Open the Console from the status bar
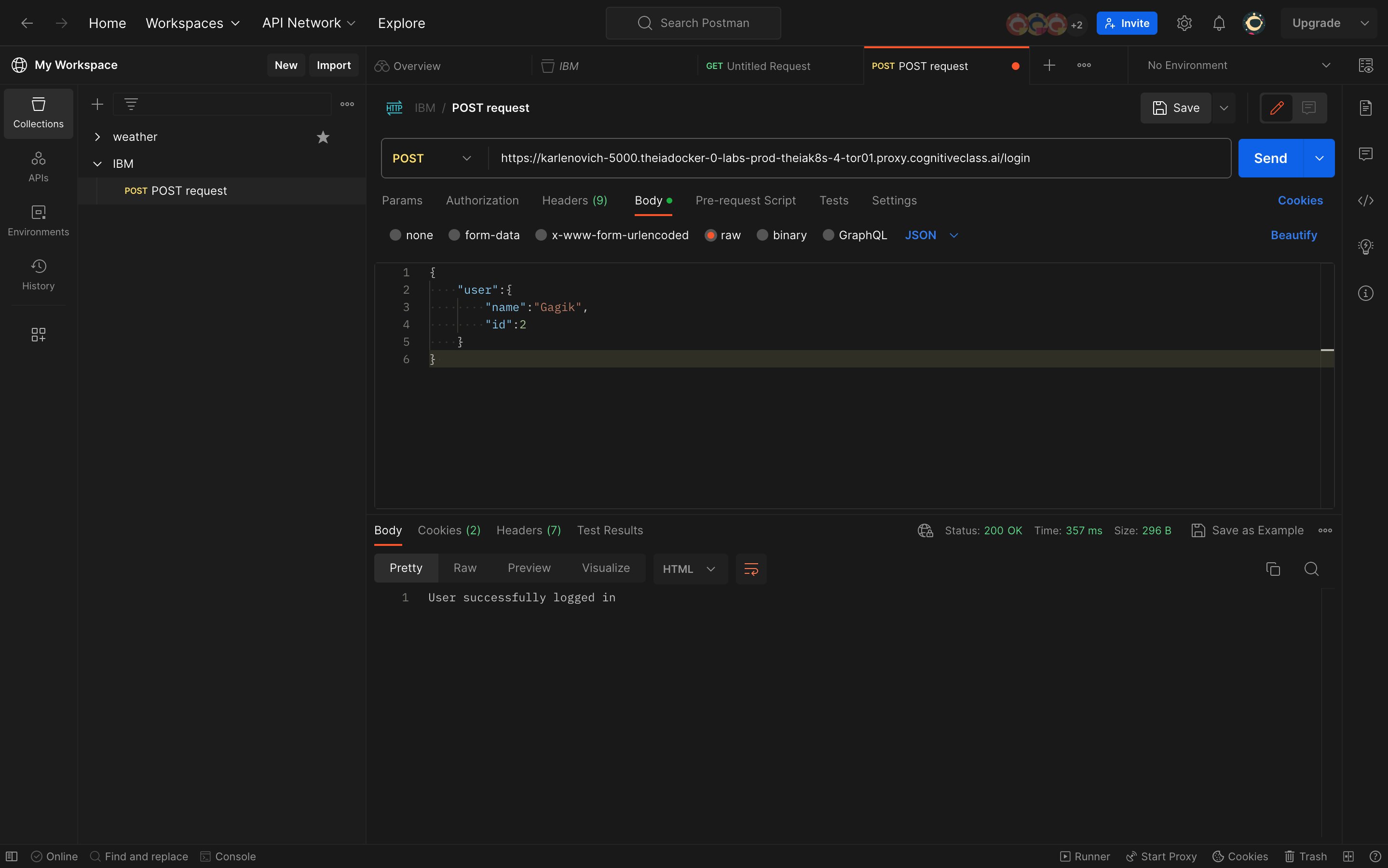The height and width of the screenshot is (868, 1388). pos(228,856)
